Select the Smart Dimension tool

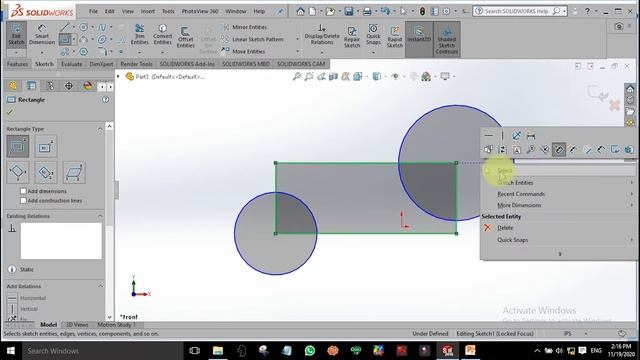(x=42, y=35)
